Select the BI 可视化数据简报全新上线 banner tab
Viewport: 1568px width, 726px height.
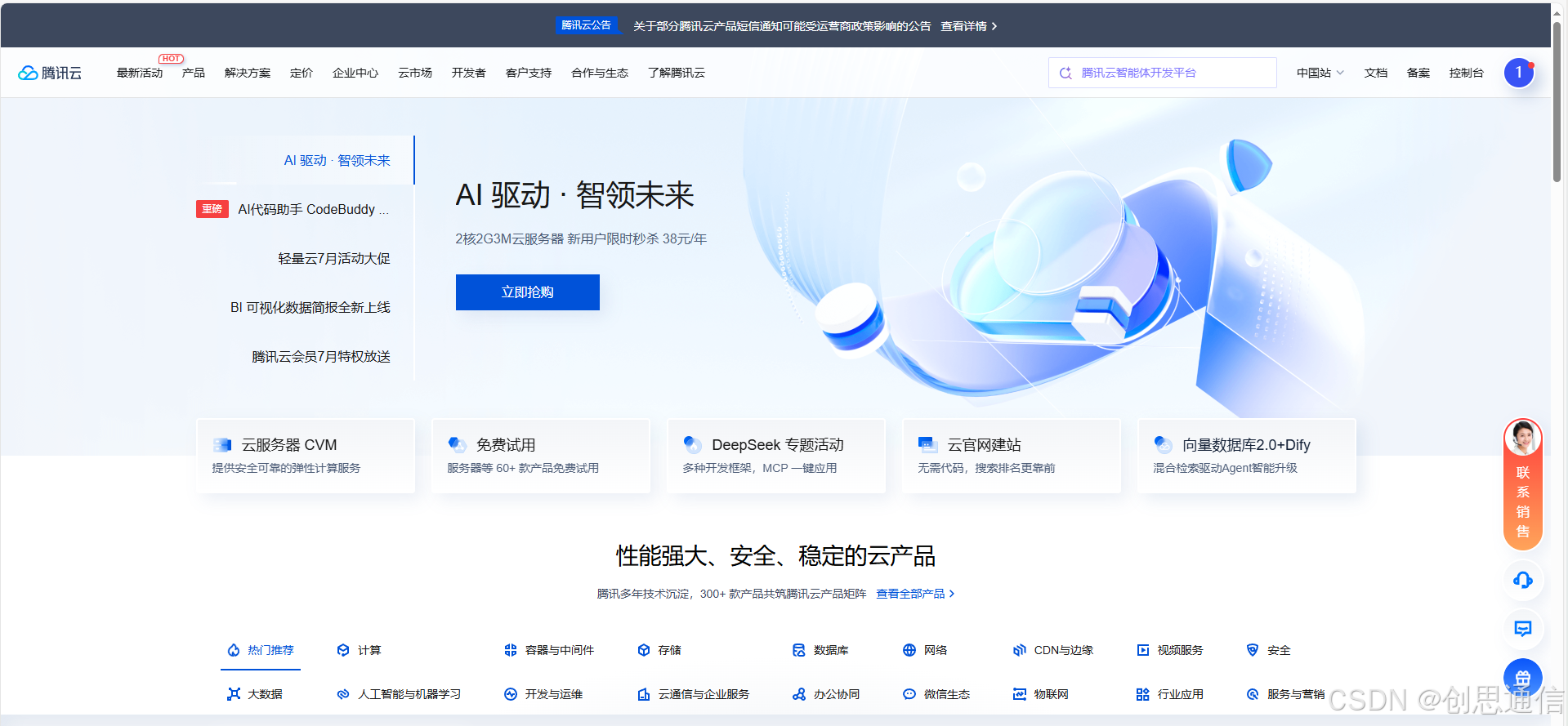310,307
